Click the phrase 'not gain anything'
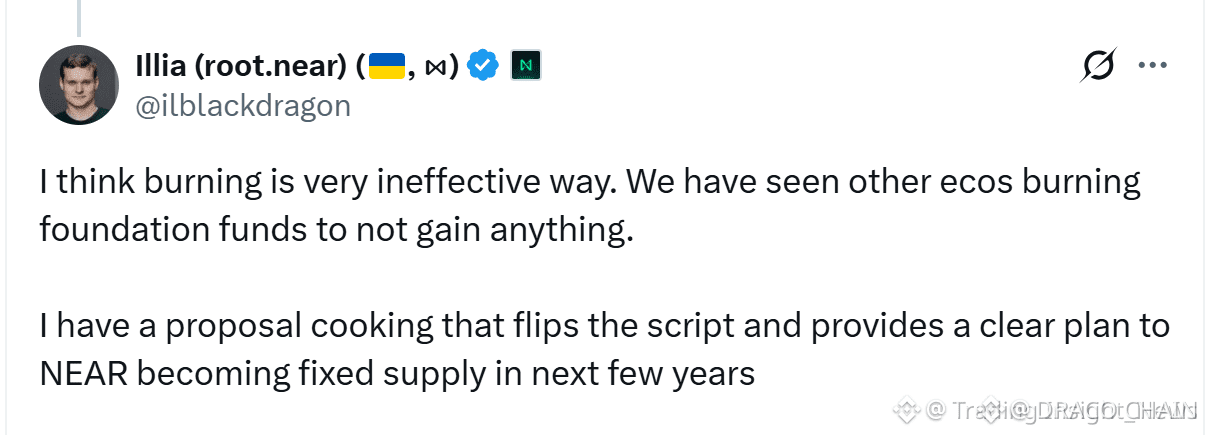Screen dimensions: 1205x435 (505, 230)
